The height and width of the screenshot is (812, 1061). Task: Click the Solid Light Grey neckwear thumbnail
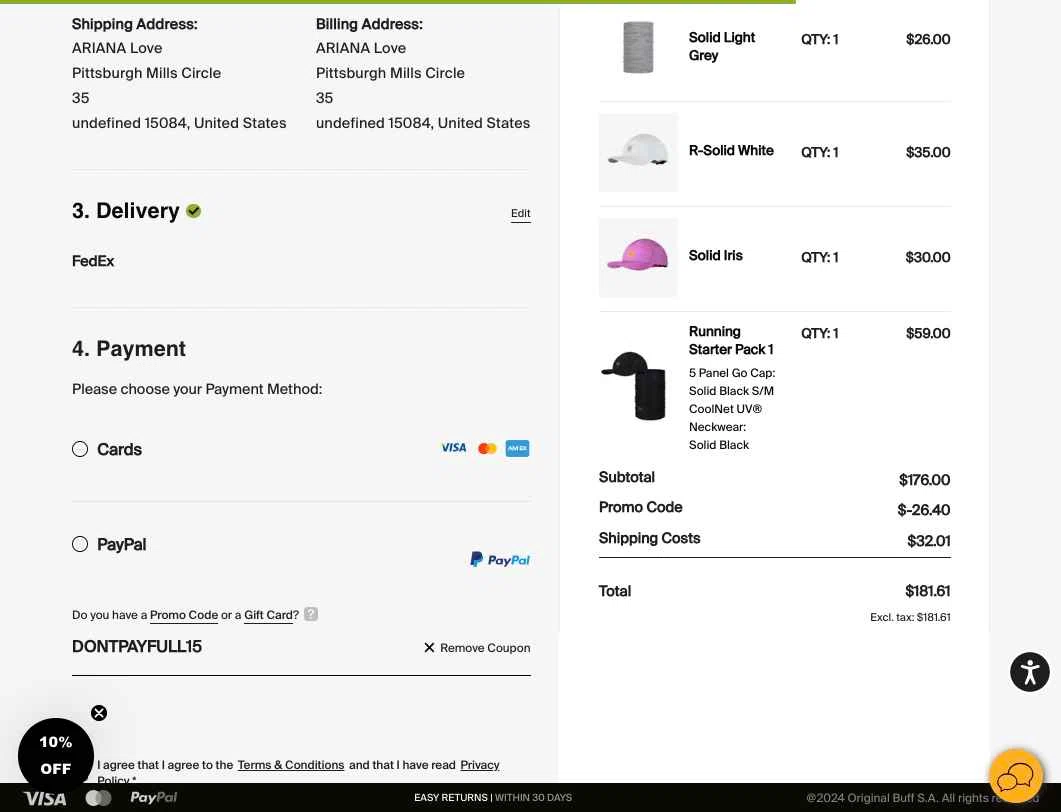[638, 46]
